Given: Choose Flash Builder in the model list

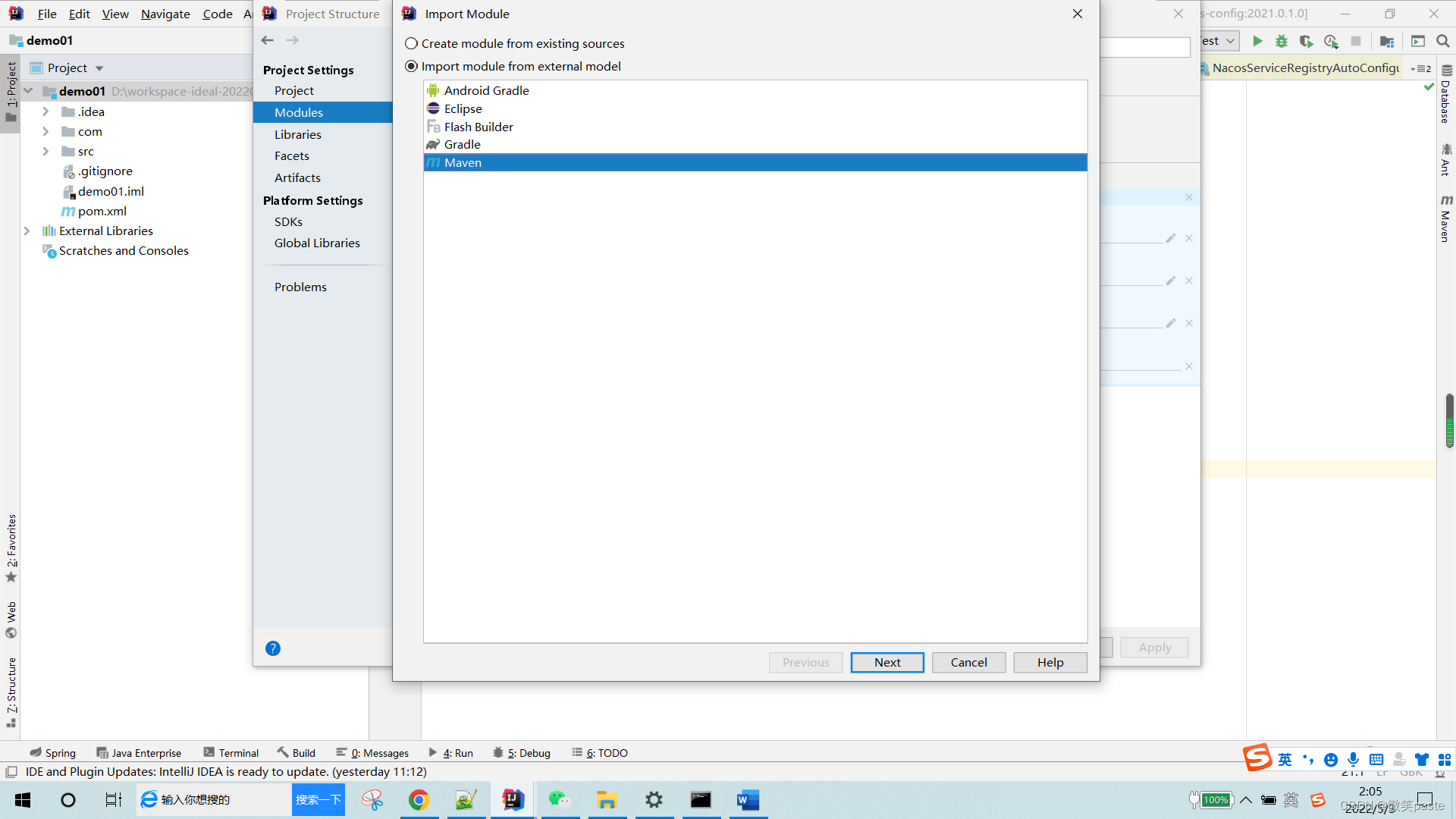Looking at the screenshot, I should pos(755,127).
